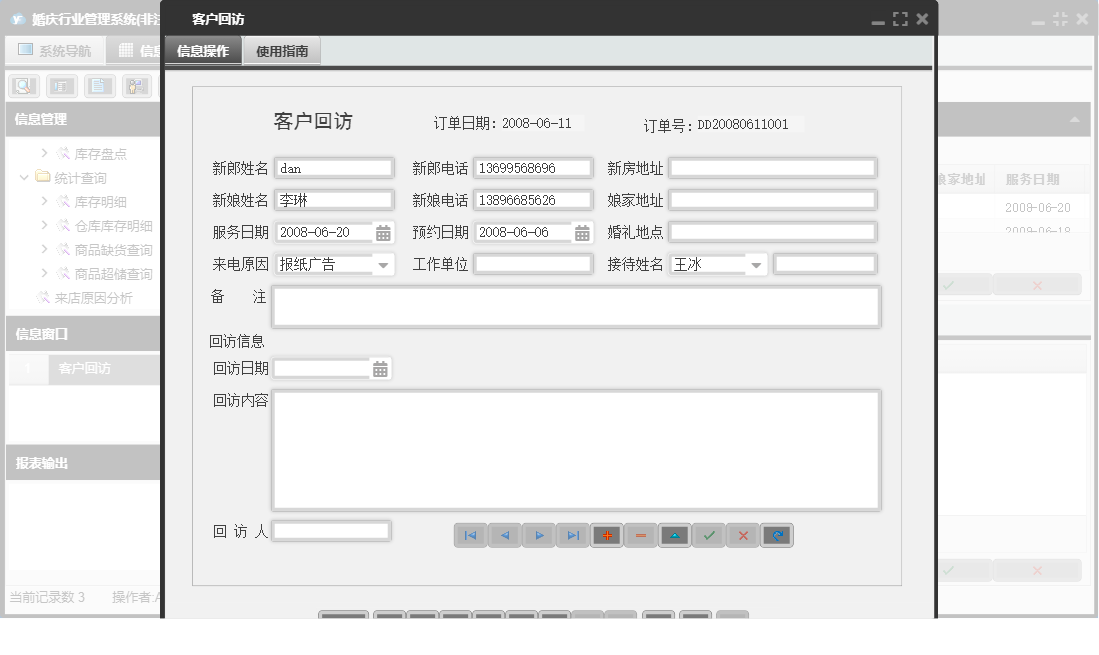Go to the next record
This screenshot has height=655, width=1099.
pos(539,535)
